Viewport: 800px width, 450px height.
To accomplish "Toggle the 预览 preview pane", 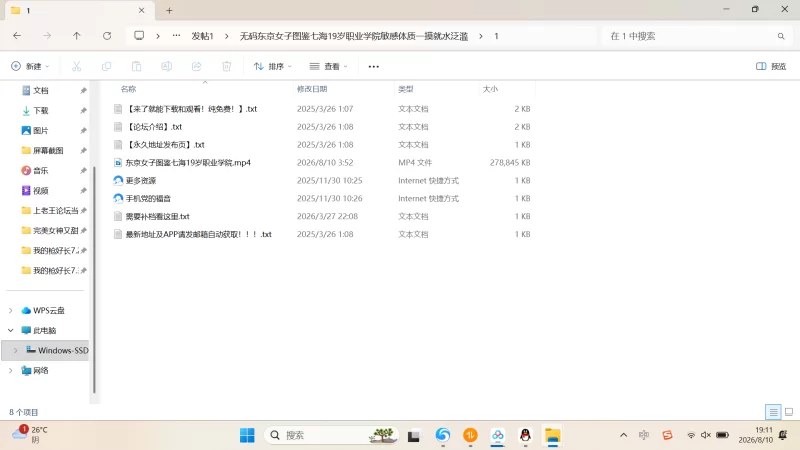I will pos(771,66).
